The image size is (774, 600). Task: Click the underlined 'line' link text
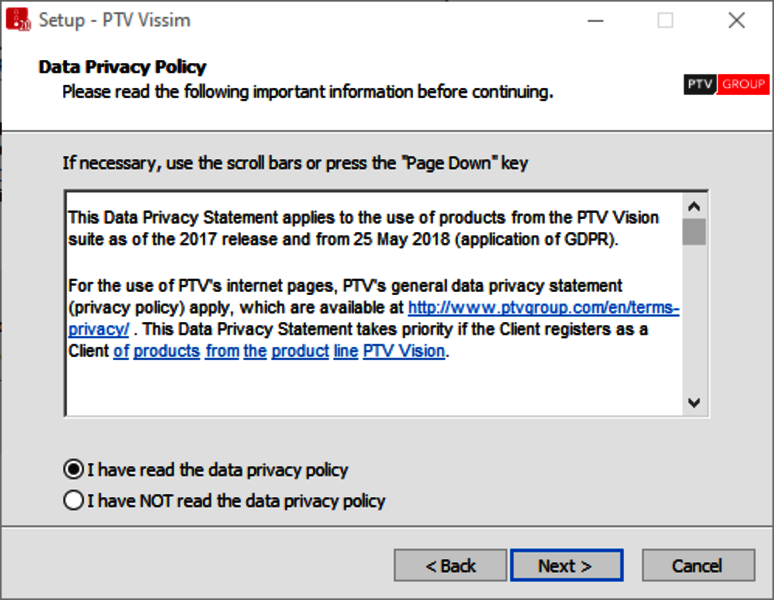[x=345, y=352]
